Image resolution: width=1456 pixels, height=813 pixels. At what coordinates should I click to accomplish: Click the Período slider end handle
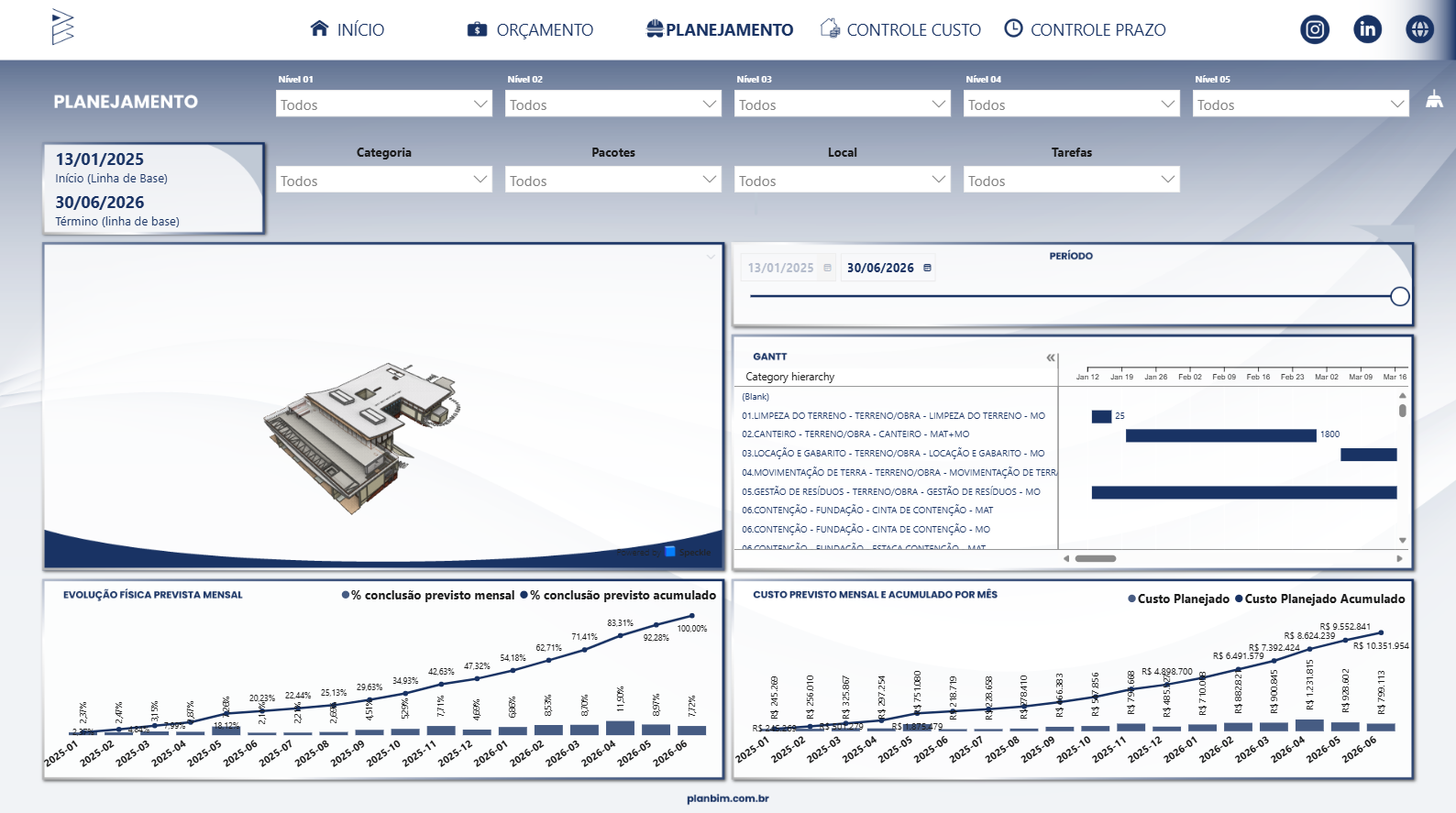tap(1399, 296)
